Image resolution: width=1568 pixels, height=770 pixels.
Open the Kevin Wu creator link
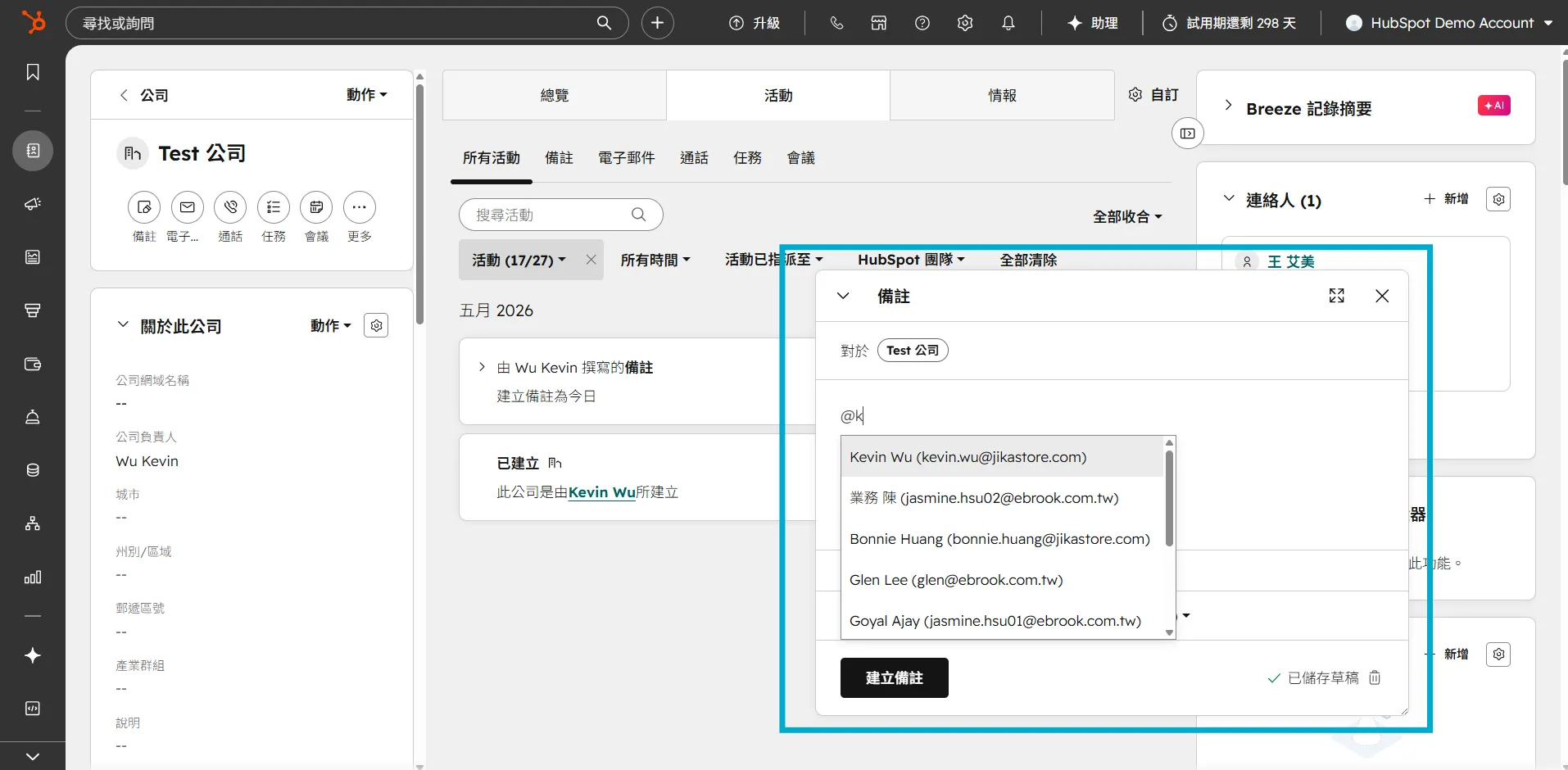click(x=602, y=491)
